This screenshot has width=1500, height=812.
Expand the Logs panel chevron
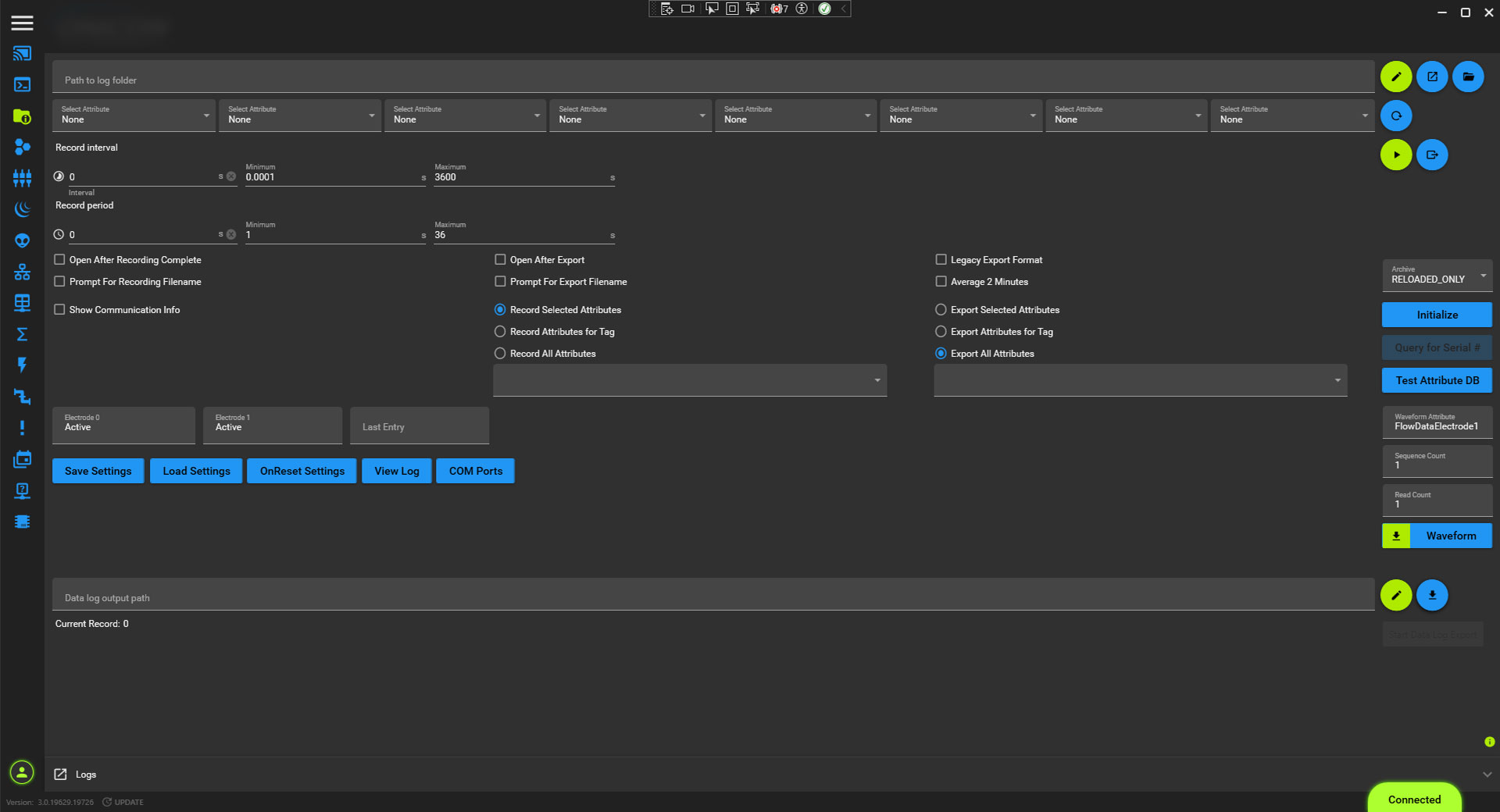pos(1487,775)
